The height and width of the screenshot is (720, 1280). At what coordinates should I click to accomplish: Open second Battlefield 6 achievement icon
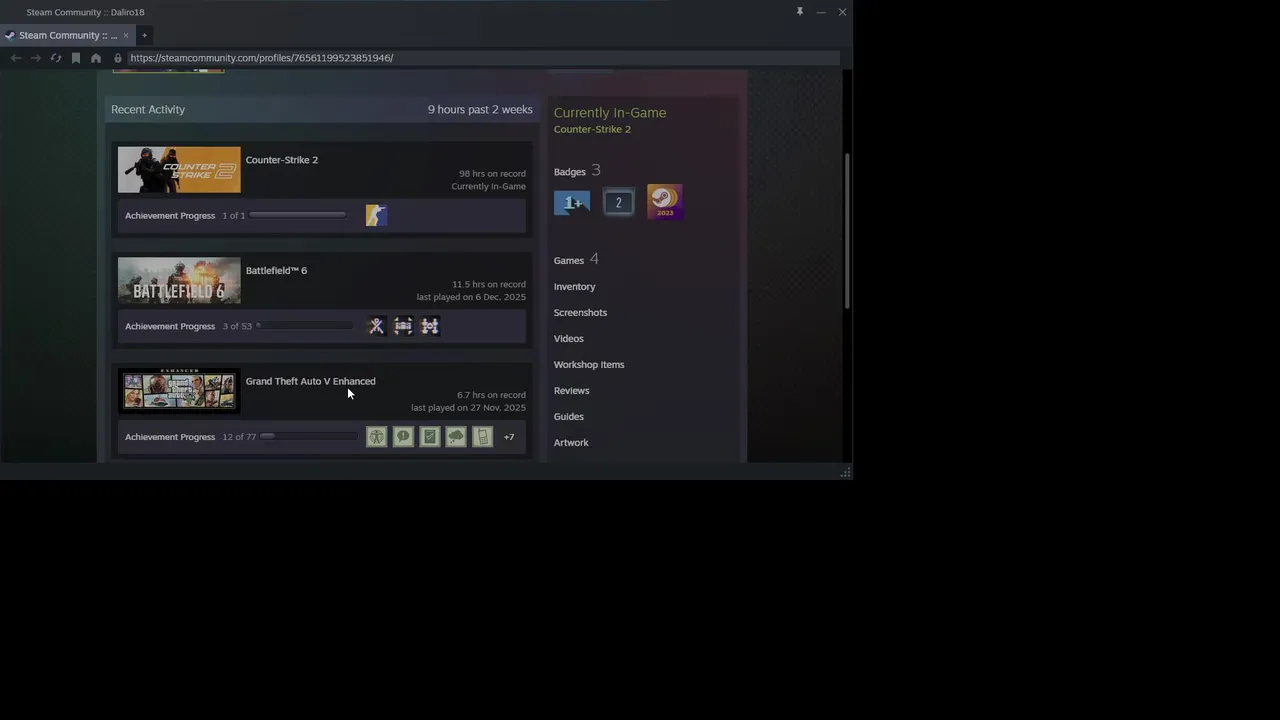click(x=403, y=326)
